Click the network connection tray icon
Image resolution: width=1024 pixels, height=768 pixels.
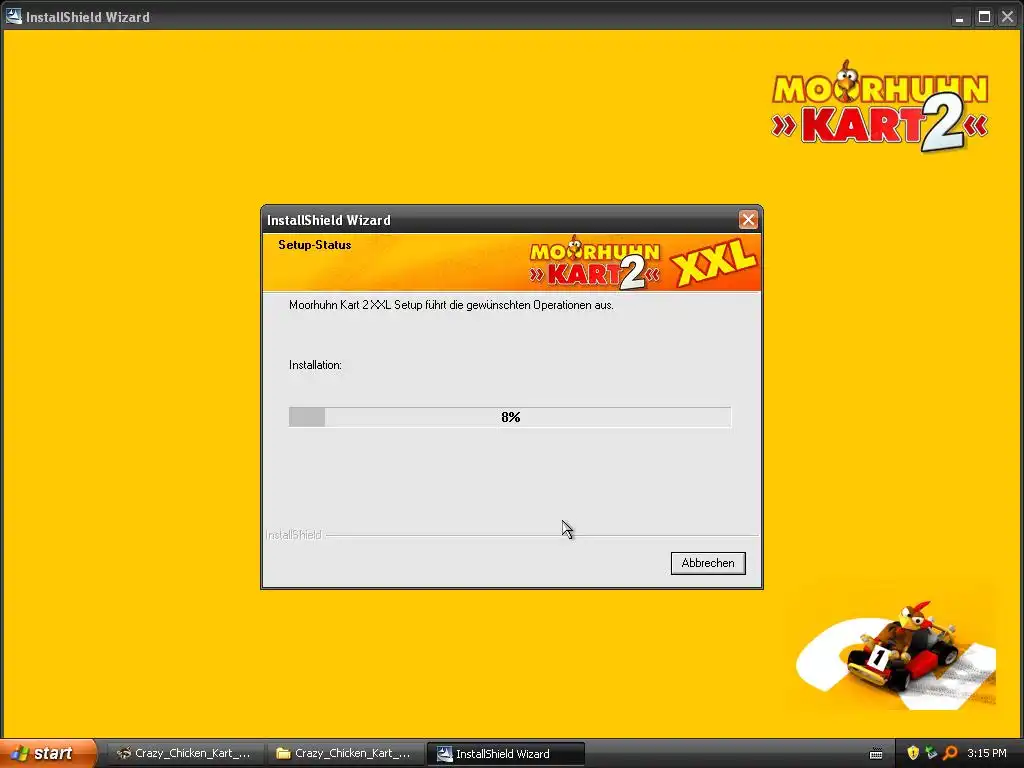tap(931, 753)
